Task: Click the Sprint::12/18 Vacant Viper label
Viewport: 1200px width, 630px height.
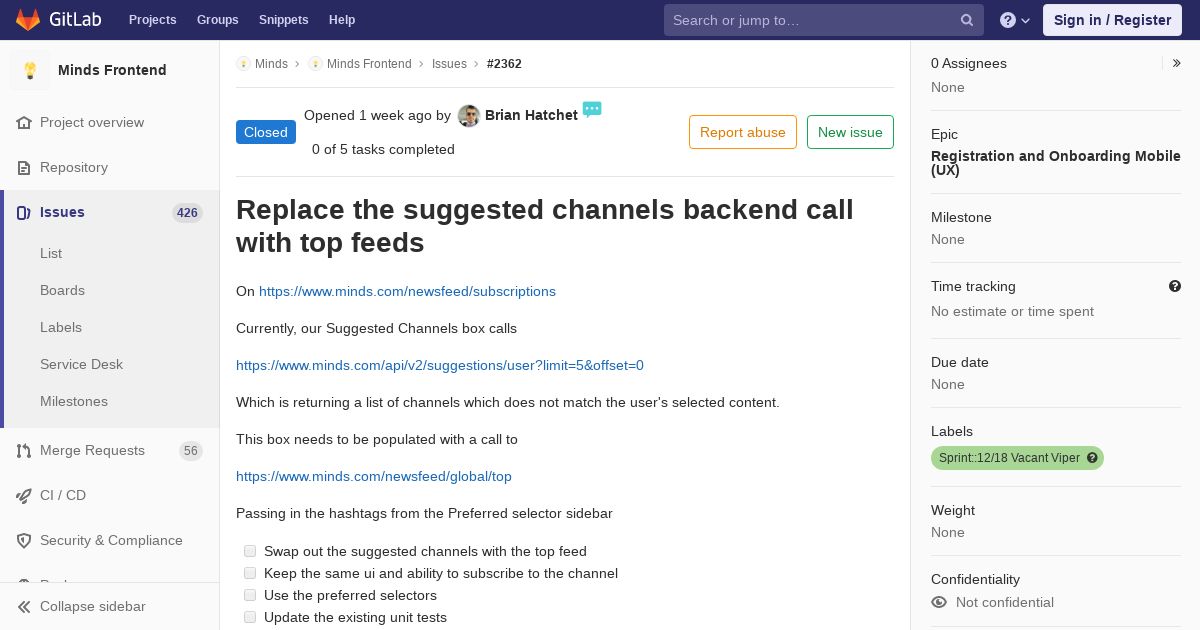Action: click(1009, 458)
